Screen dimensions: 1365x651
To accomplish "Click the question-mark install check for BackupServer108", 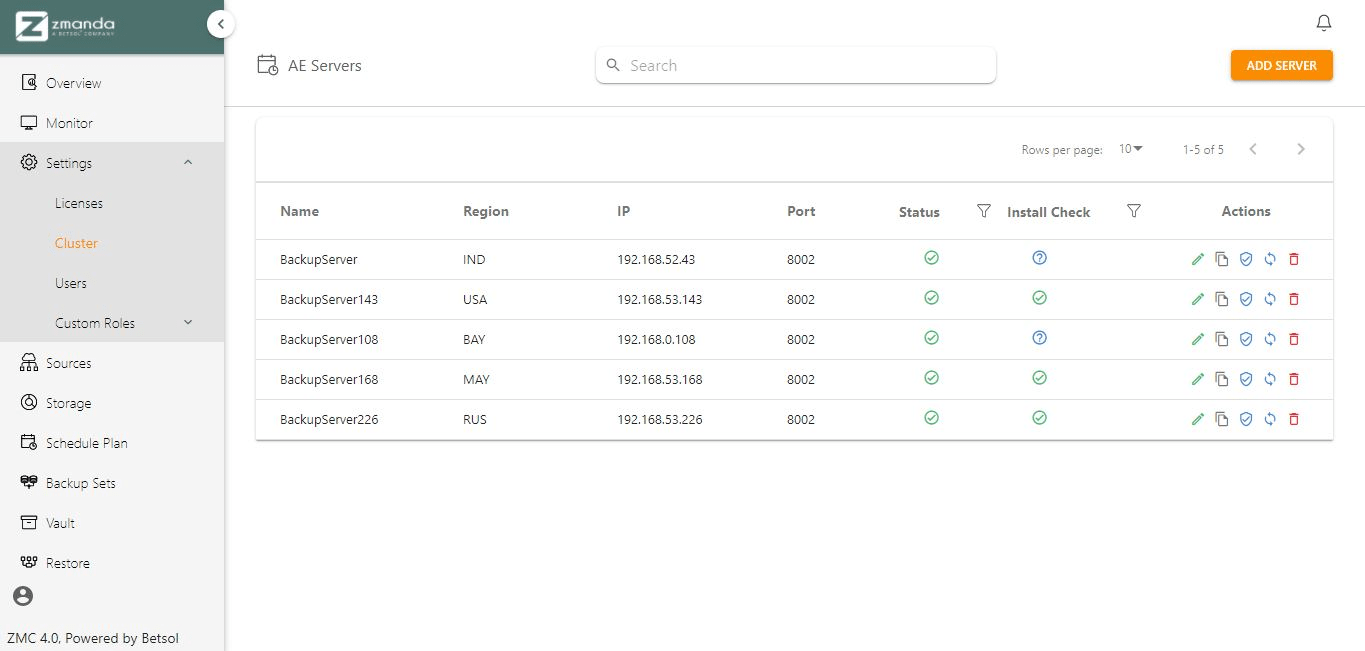I will click(1039, 338).
